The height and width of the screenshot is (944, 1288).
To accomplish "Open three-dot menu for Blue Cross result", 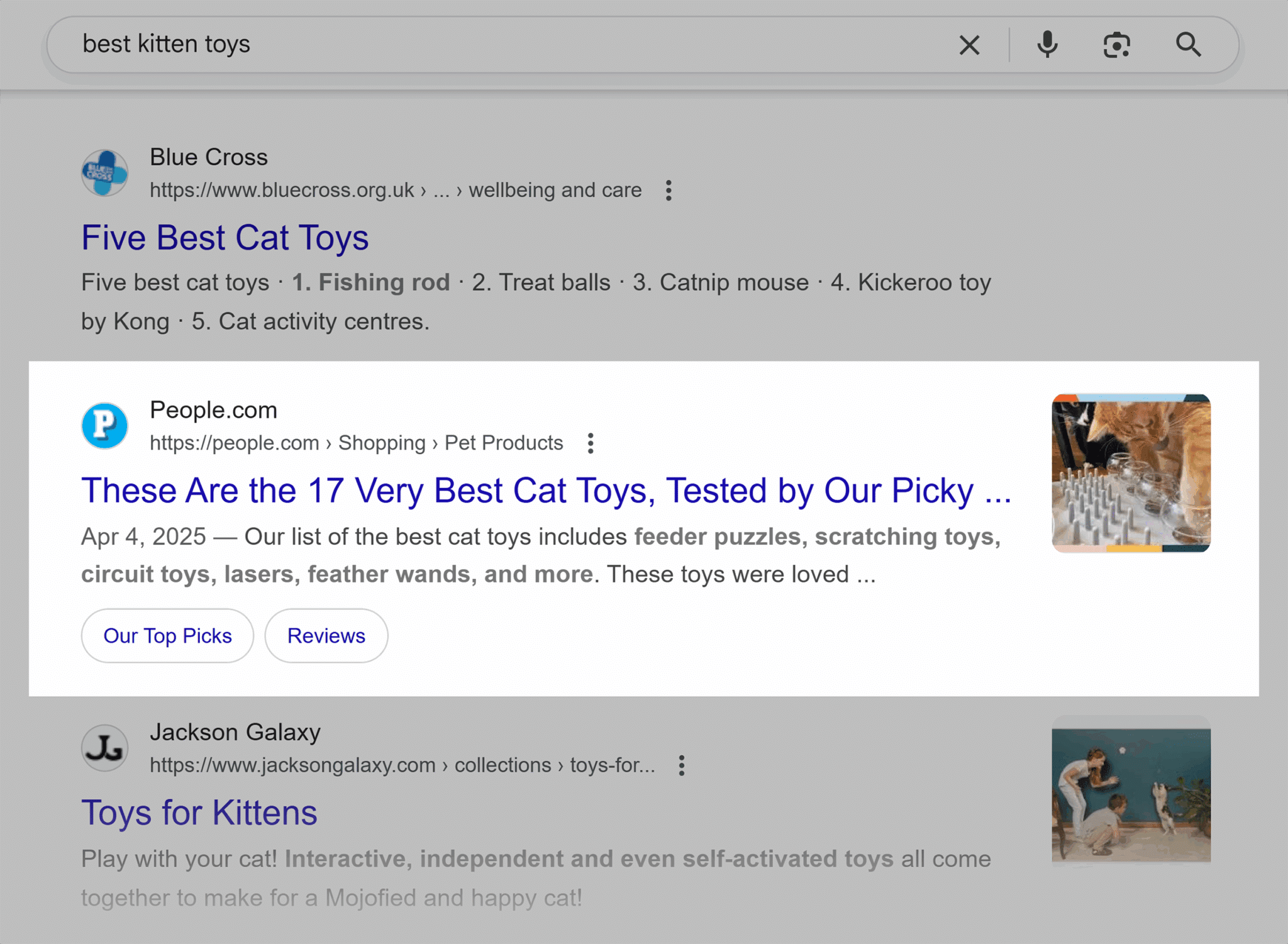I will 669,191.
